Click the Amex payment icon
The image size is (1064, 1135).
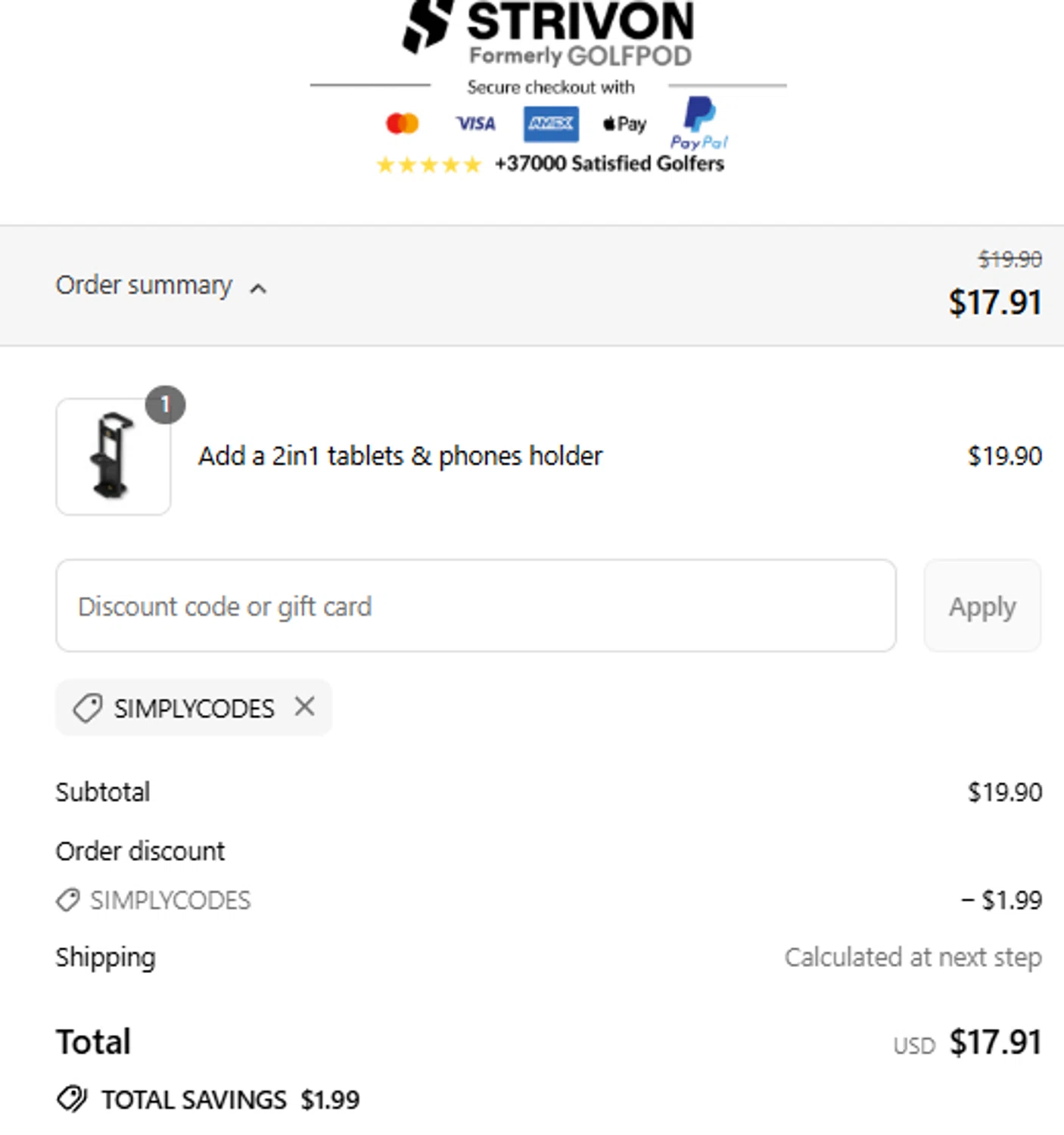(x=551, y=123)
